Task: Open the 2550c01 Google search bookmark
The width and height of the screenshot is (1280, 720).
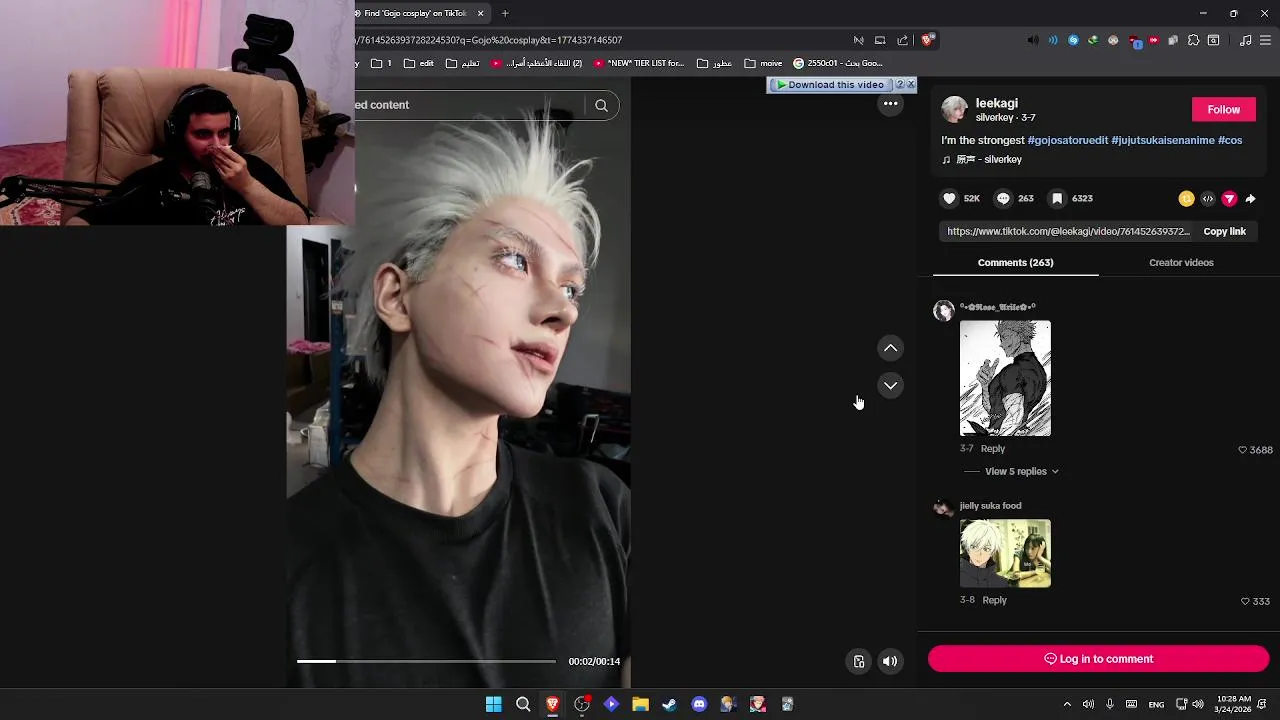Action: 838,63
